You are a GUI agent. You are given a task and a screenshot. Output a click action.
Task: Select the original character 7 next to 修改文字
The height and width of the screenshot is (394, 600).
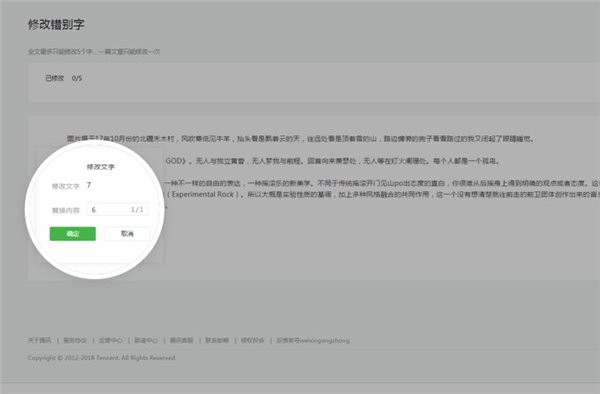(x=89, y=185)
